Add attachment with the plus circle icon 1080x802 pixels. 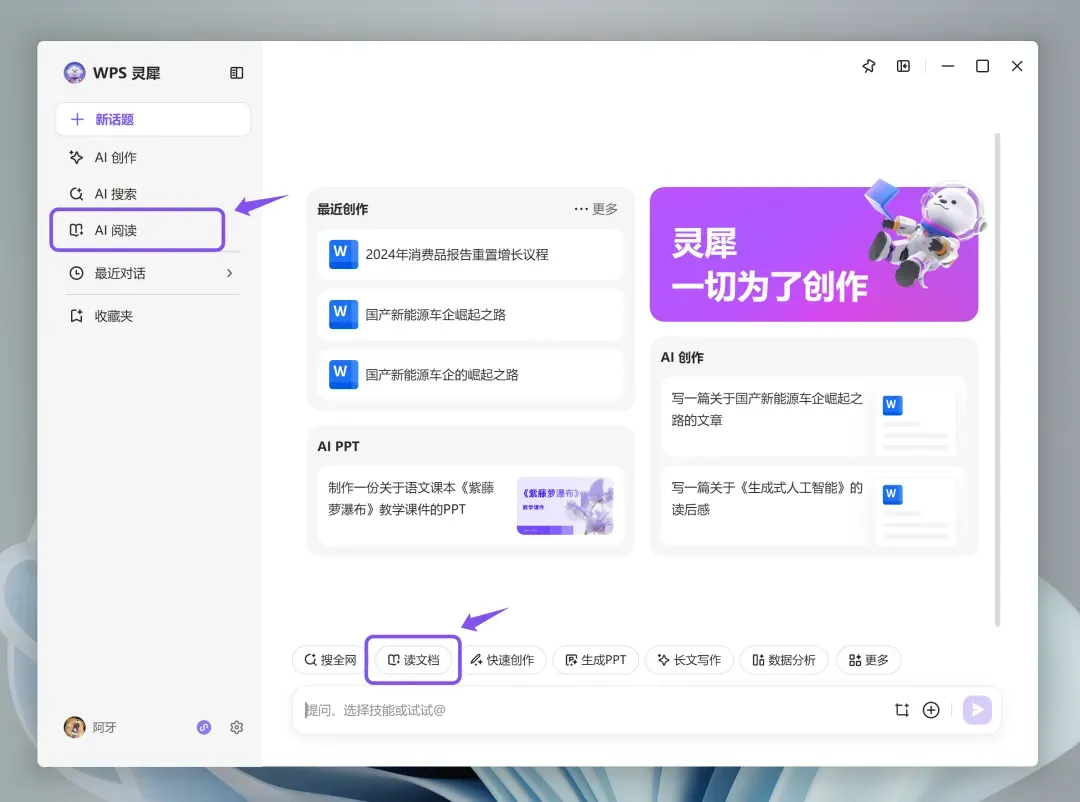point(931,710)
